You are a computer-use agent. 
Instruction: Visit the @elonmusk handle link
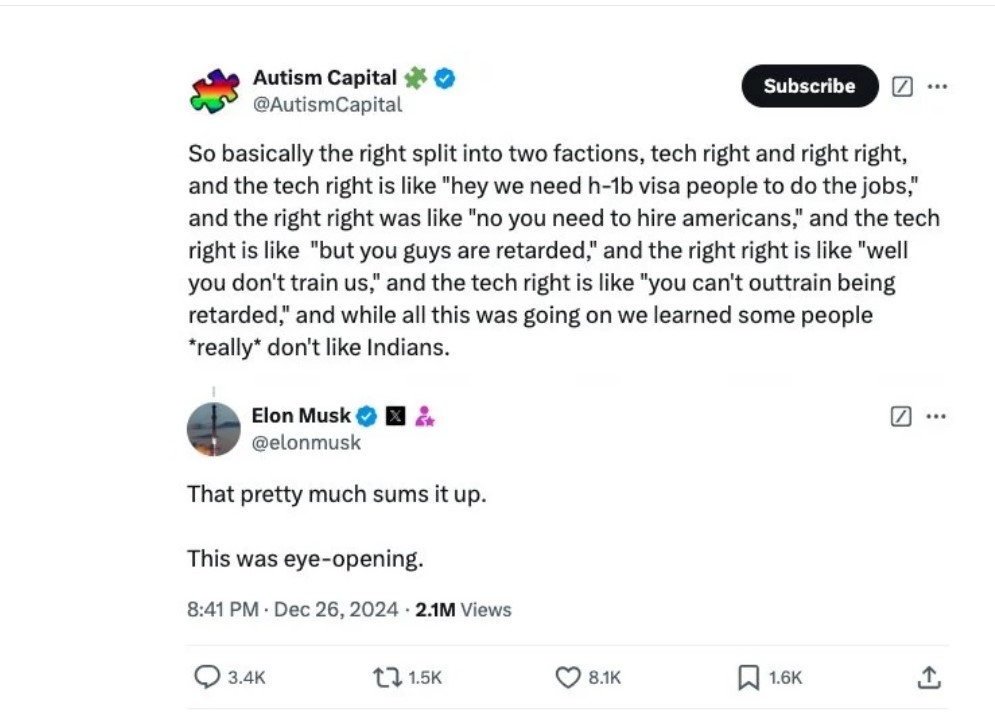[x=306, y=442]
